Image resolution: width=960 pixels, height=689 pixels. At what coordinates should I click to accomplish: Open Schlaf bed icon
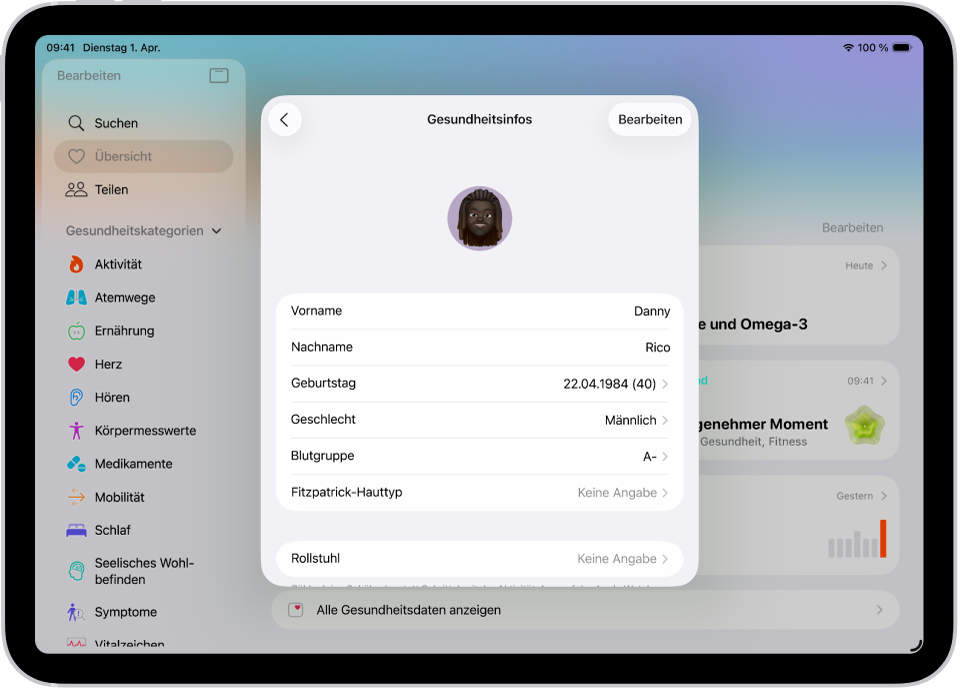pos(76,530)
